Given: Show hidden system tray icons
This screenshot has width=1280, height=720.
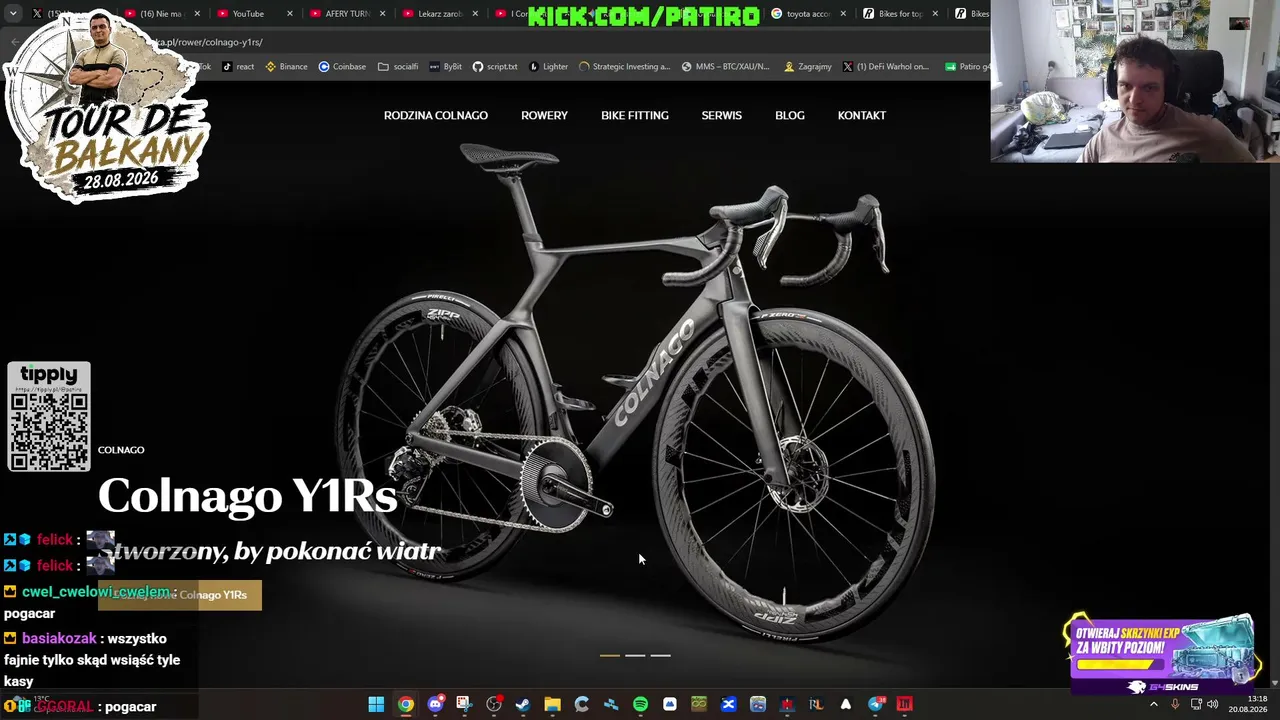Looking at the screenshot, I should point(1153,705).
